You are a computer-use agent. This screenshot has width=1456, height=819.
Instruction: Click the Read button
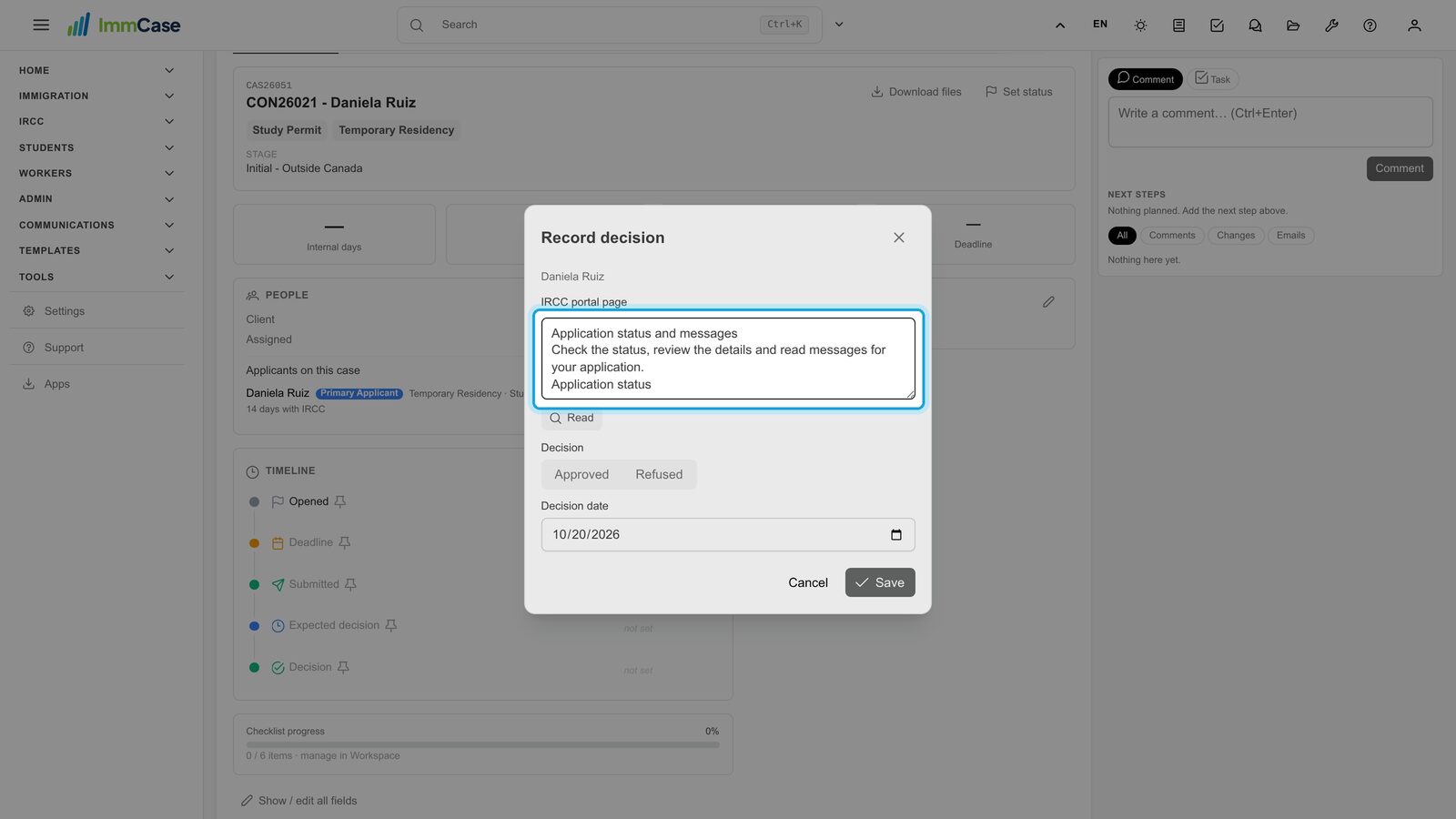(571, 419)
